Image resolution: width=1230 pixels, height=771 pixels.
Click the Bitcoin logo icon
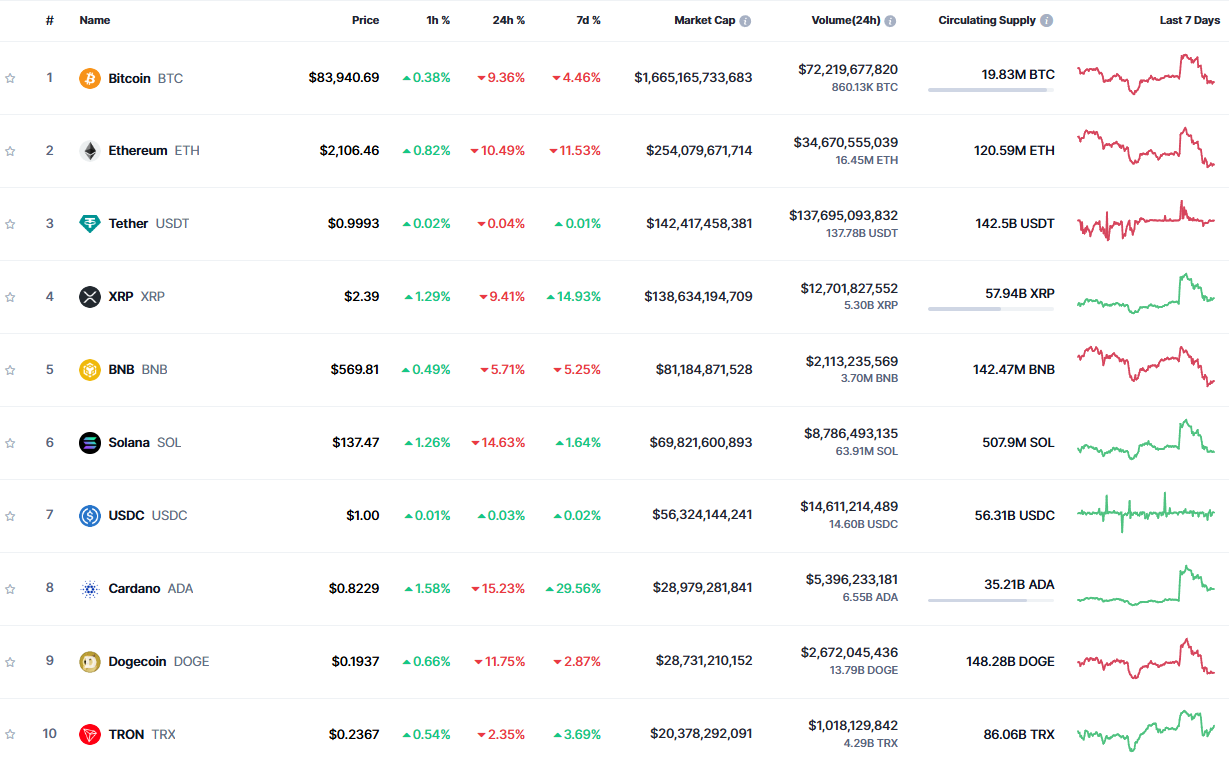(90, 78)
